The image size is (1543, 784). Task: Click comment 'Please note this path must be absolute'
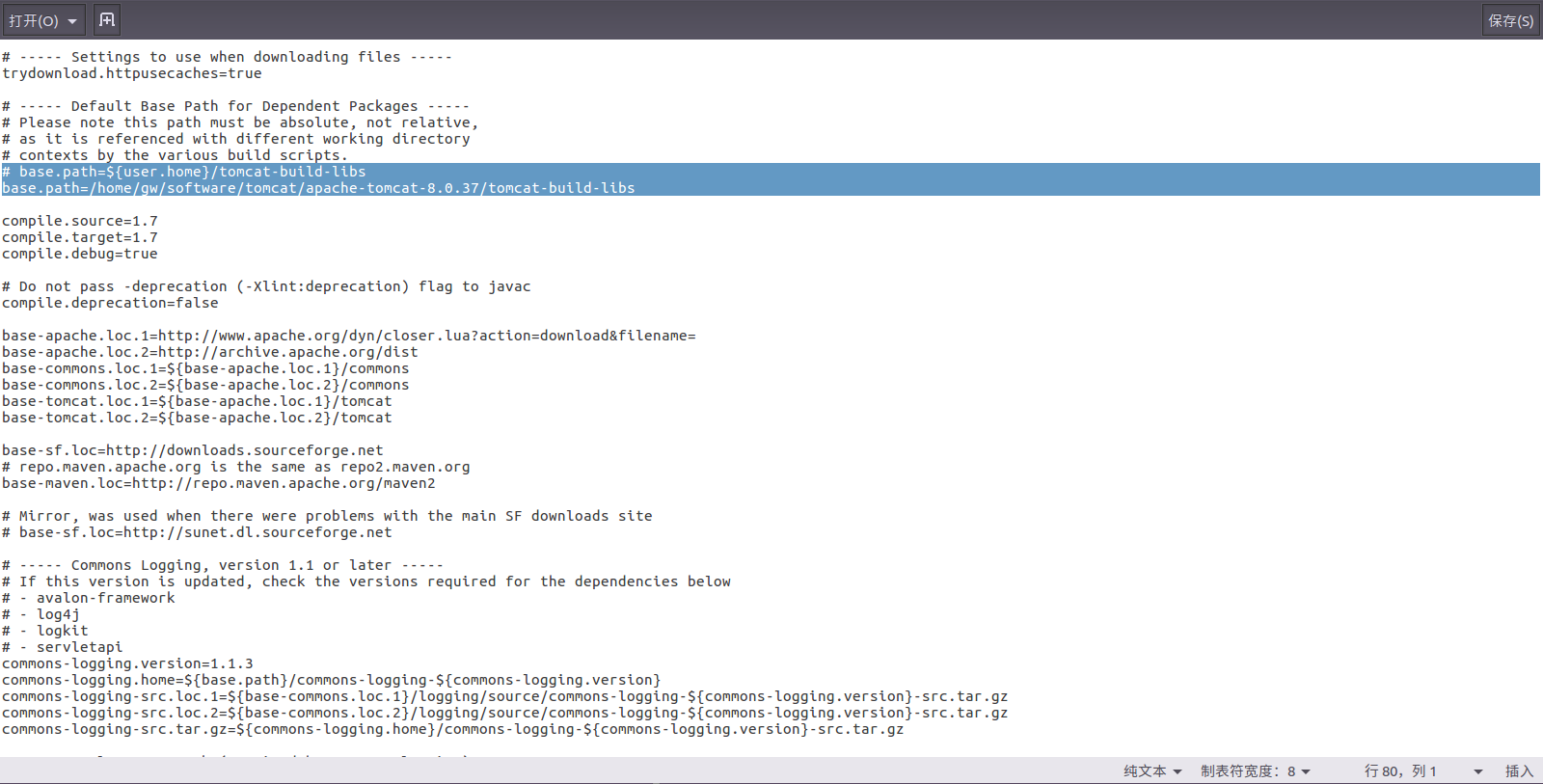[x=240, y=122]
